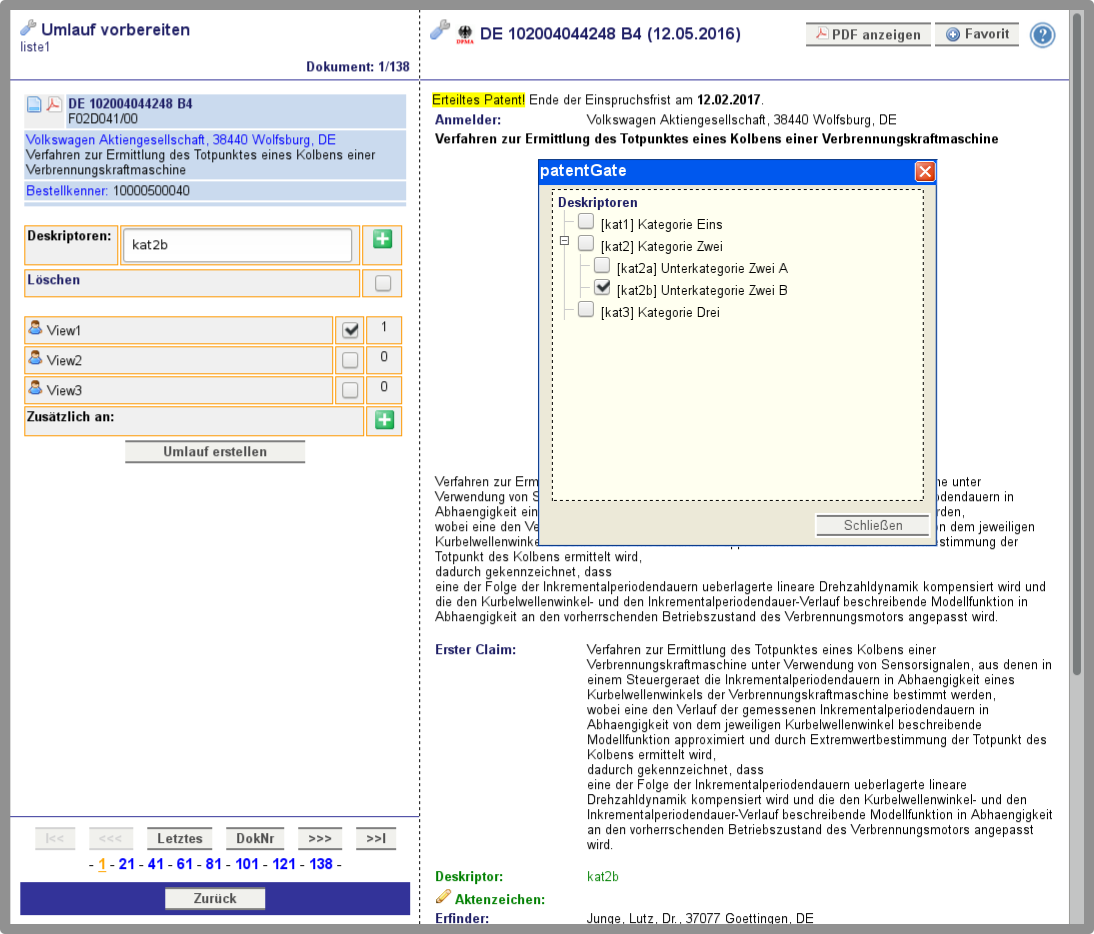Check the View3 checkbox

(350, 390)
